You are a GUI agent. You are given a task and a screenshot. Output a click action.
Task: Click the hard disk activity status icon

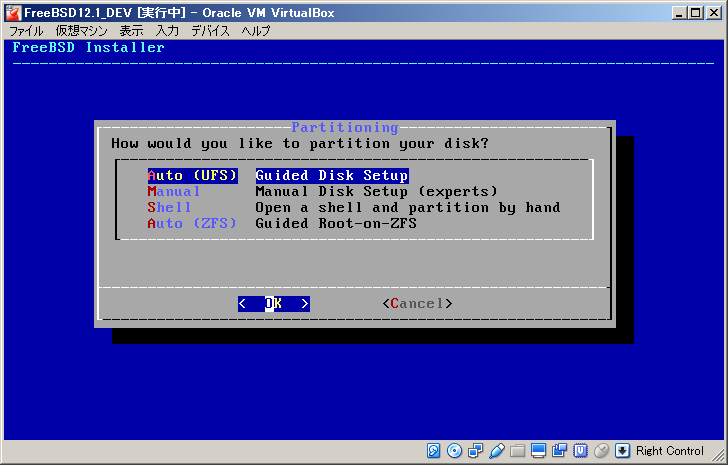(x=433, y=450)
